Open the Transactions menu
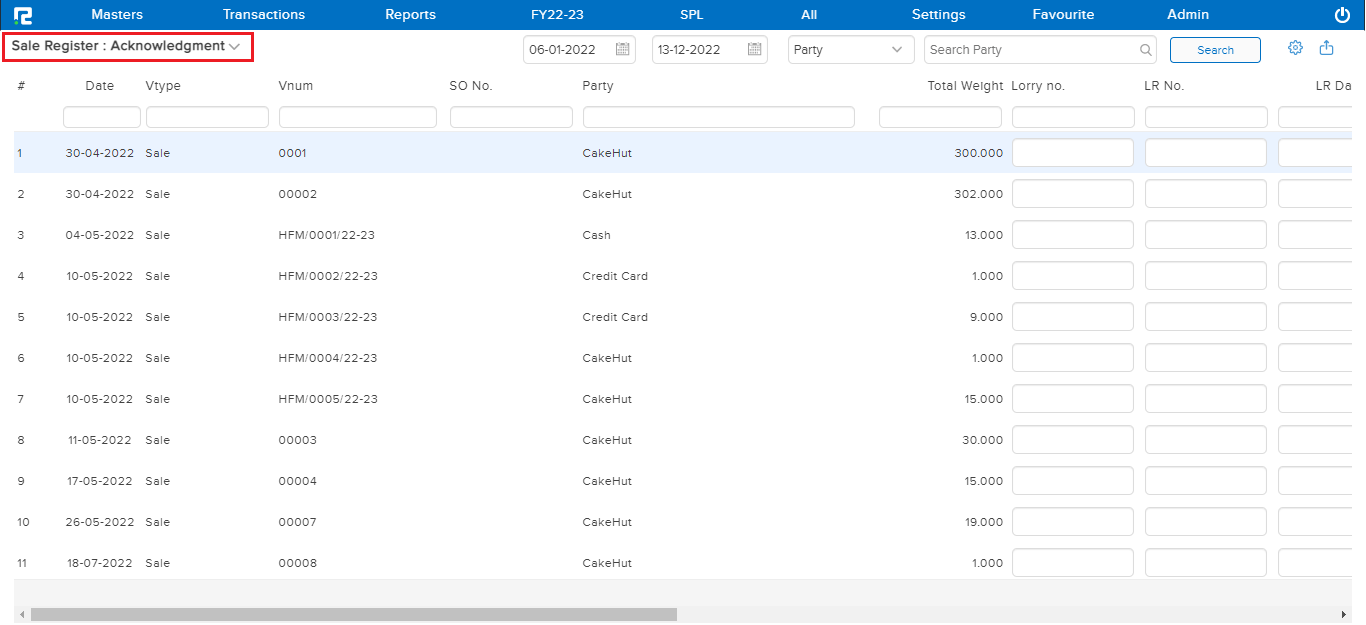The width and height of the screenshot is (1366, 625). [x=264, y=15]
